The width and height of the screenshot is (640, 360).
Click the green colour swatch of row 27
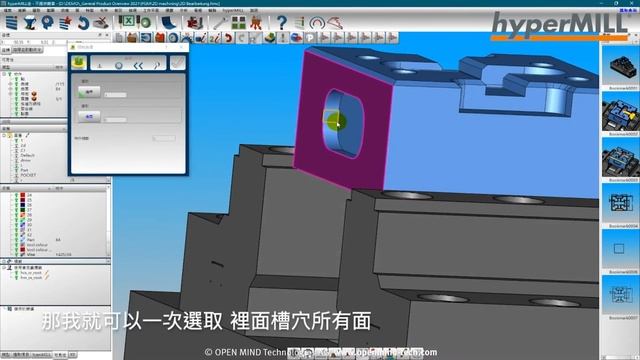coord(23,210)
